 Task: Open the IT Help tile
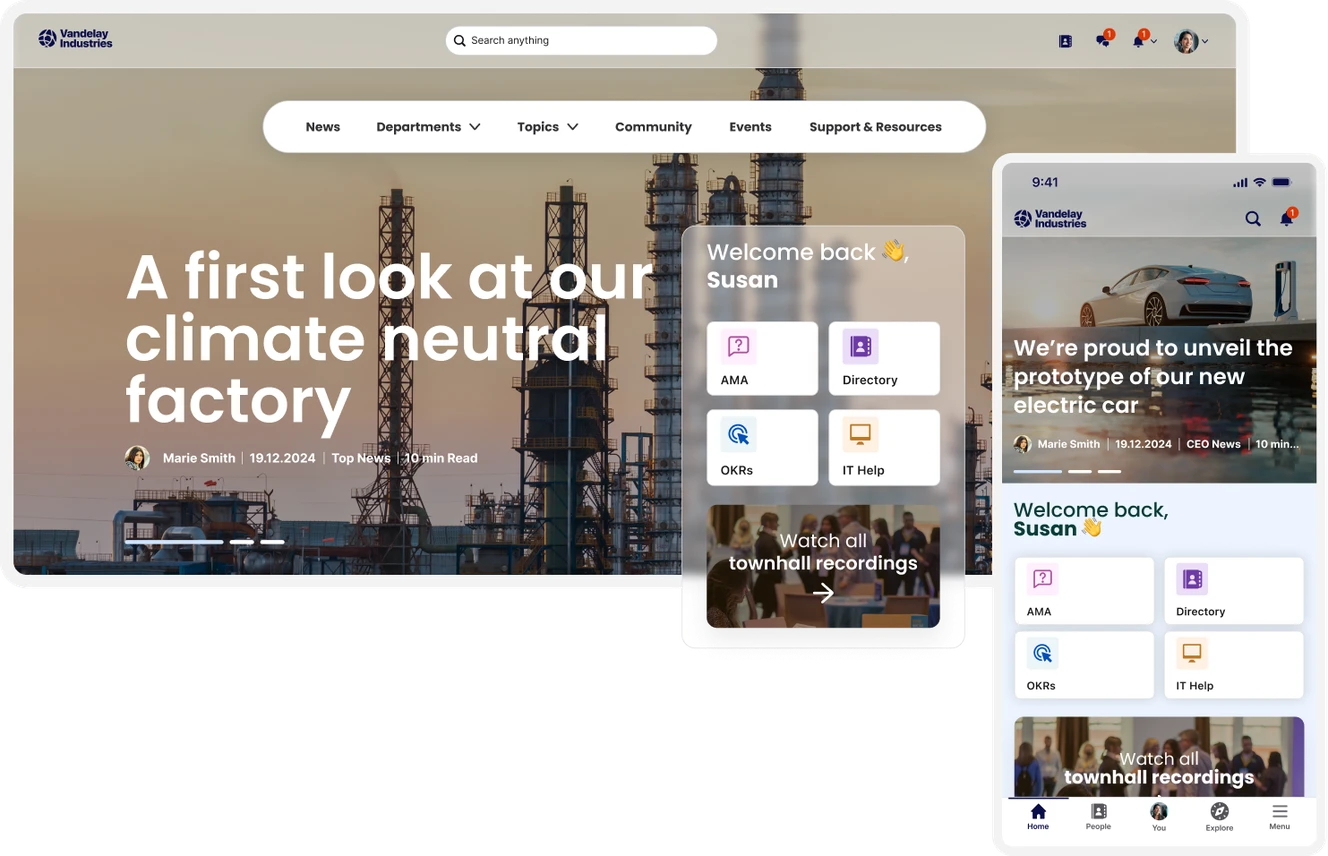point(884,447)
